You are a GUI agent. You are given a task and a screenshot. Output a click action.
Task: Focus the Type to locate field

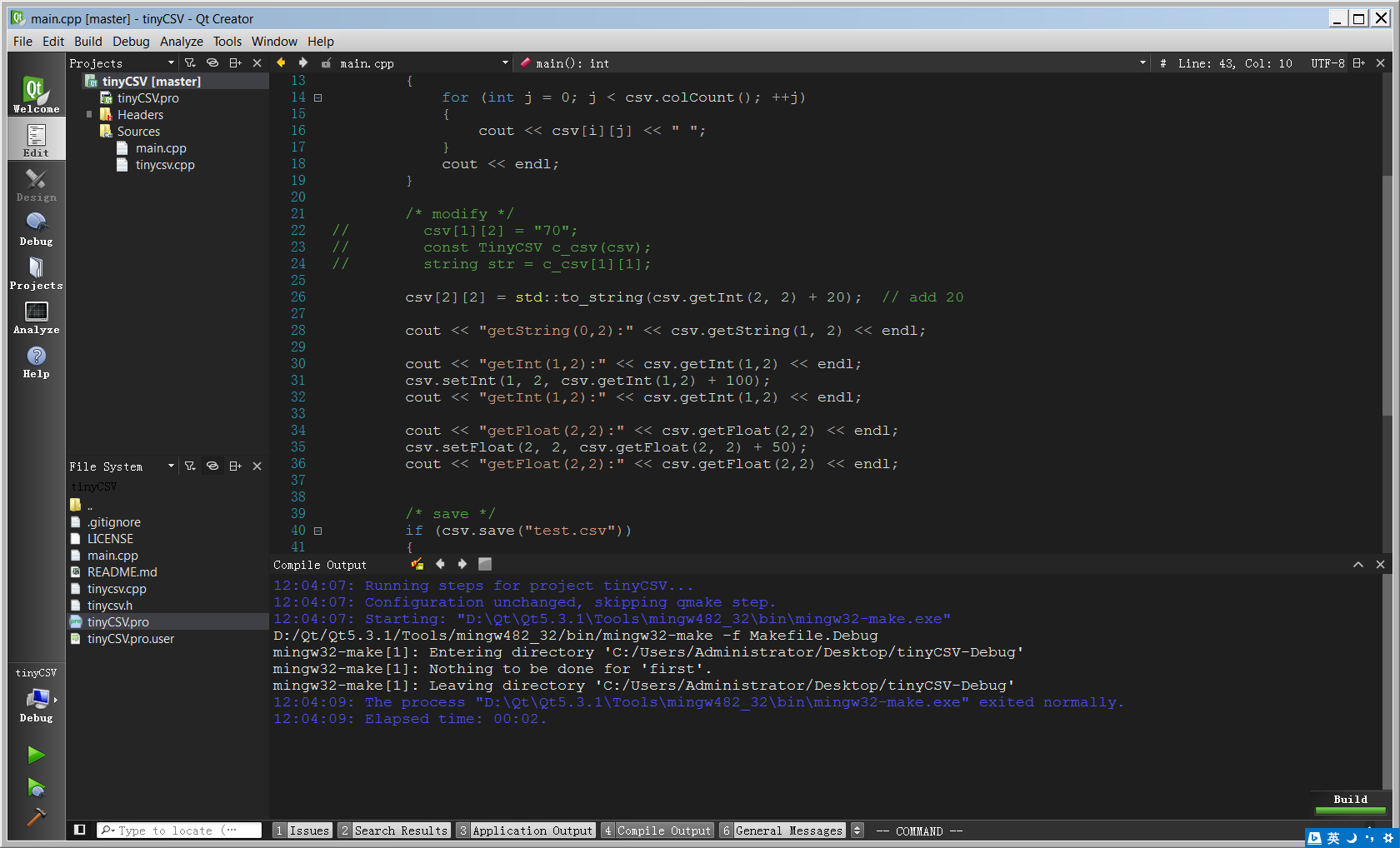pos(179,830)
